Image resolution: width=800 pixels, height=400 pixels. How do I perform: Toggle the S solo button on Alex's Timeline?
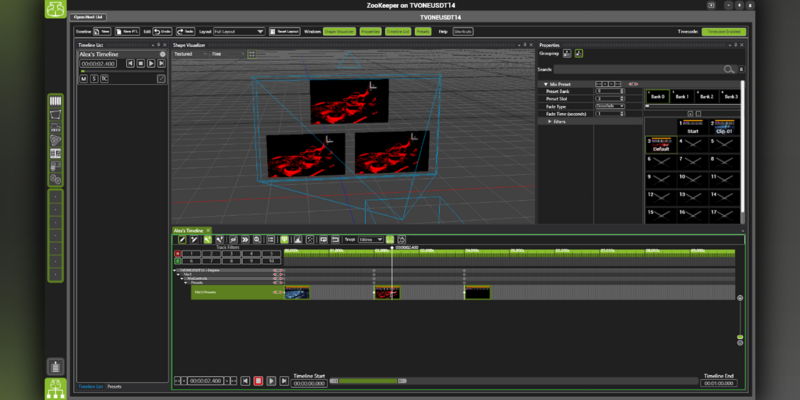point(94,79)
